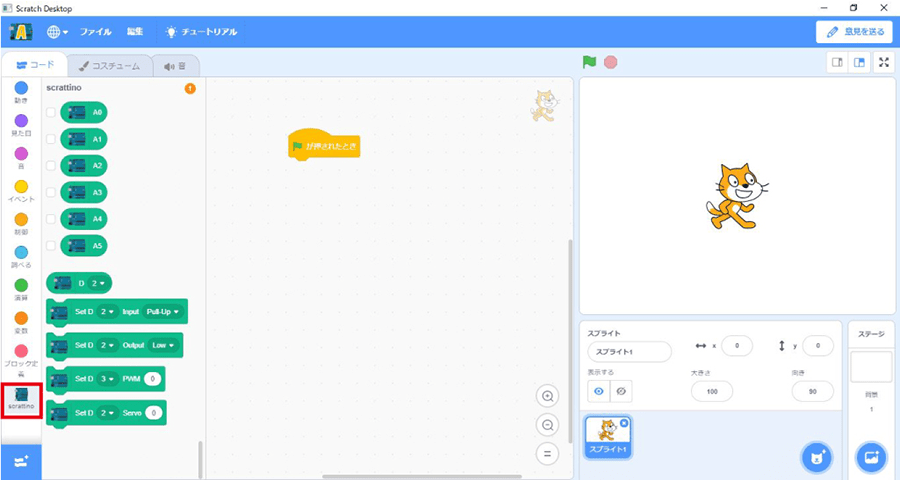This screenshot has height=480, width=900.
Task: Click the Servo angle value field
Action: (154, 413)
